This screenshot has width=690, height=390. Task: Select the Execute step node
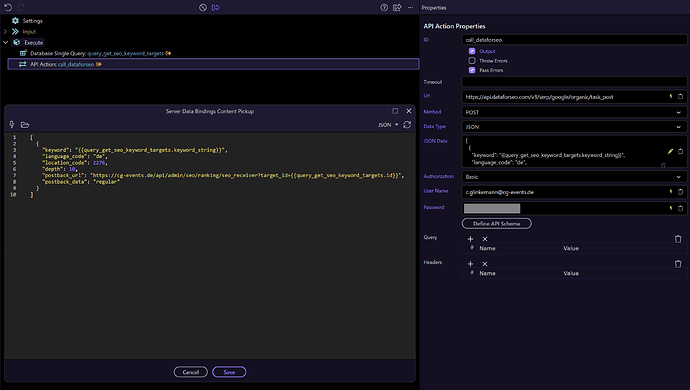click(x=29, y=43)
